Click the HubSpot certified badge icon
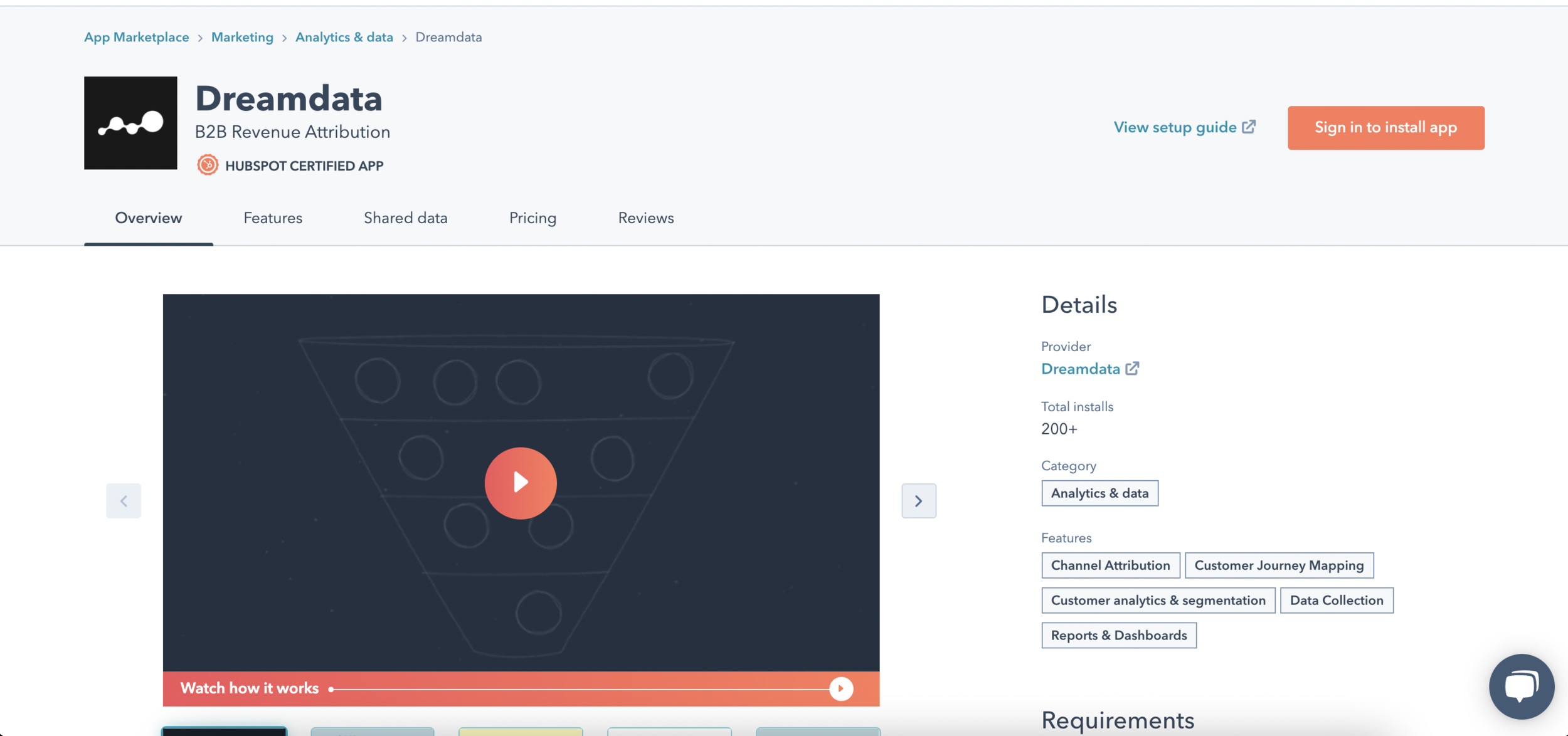This screenshot has height=736, width=1568. click(208, 165)
